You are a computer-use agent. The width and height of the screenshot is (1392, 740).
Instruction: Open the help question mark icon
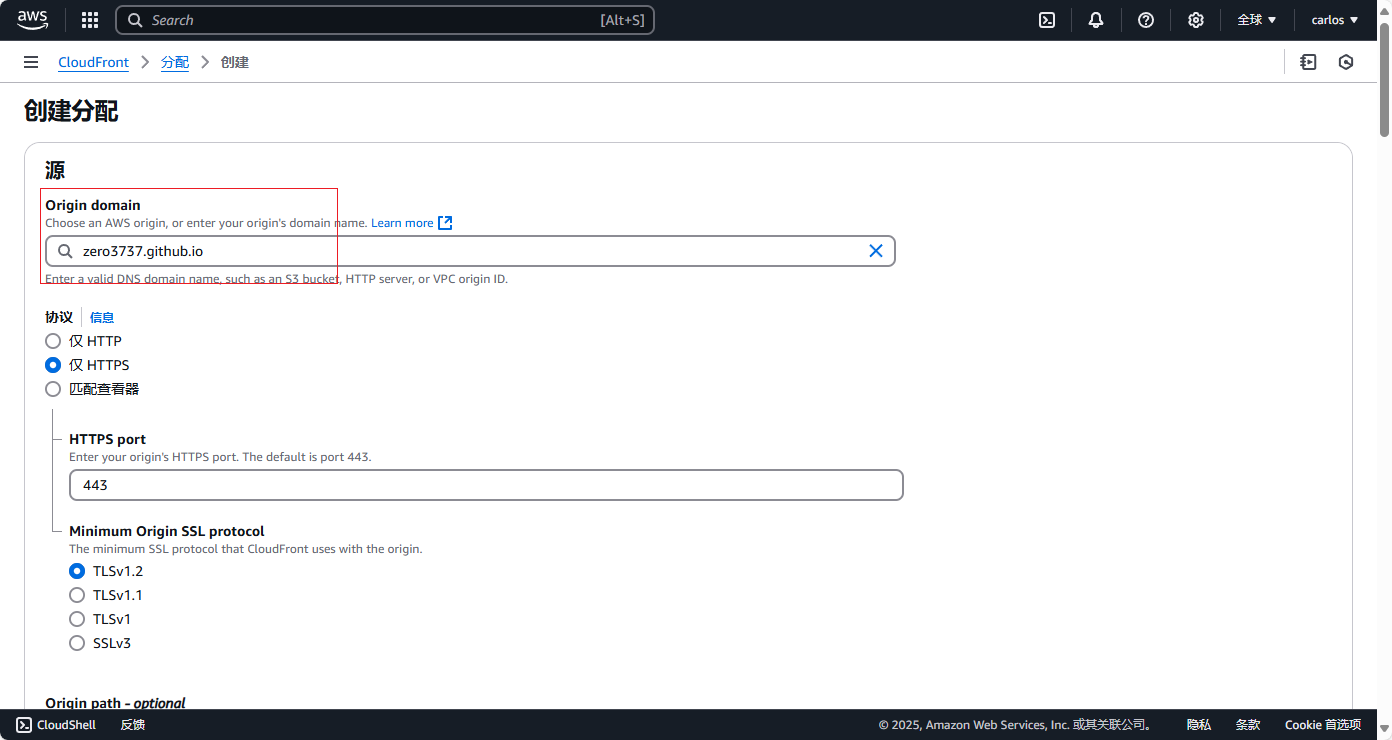click(1147, 20)
